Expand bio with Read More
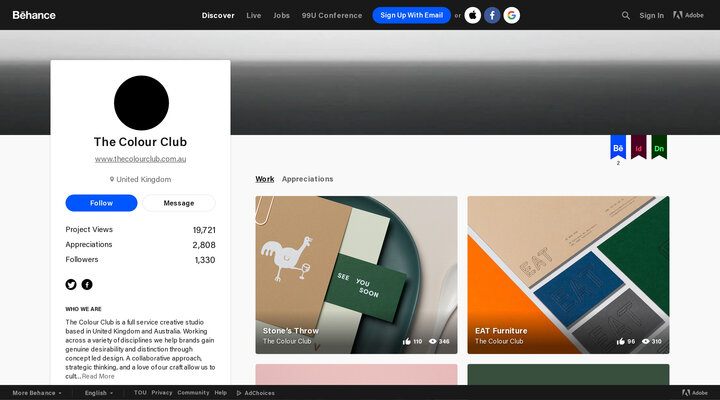The image size is (720, 400). tap(98, 376)
